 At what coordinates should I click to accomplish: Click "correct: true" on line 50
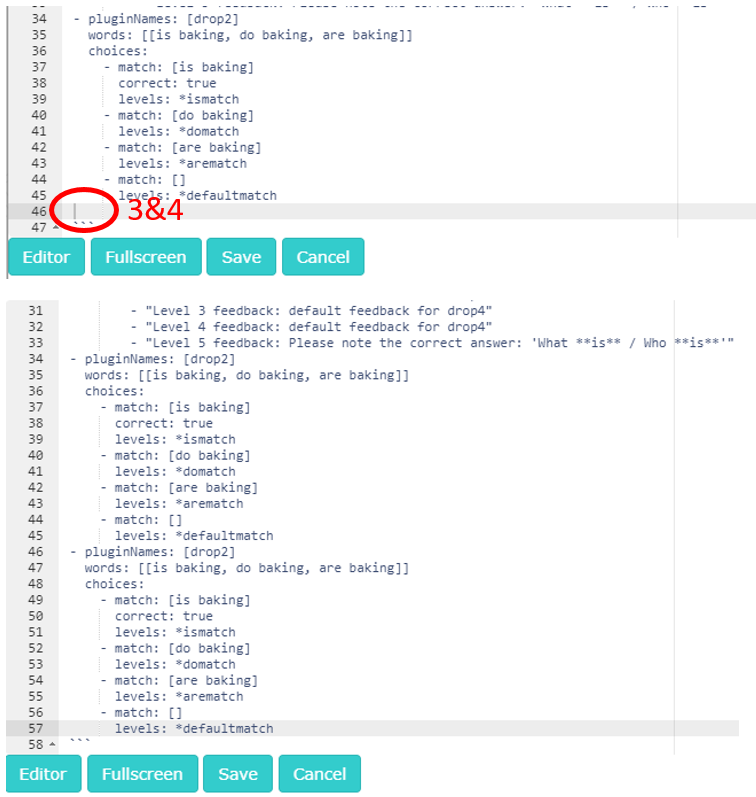pyautogui.click(x=164, y=616)
